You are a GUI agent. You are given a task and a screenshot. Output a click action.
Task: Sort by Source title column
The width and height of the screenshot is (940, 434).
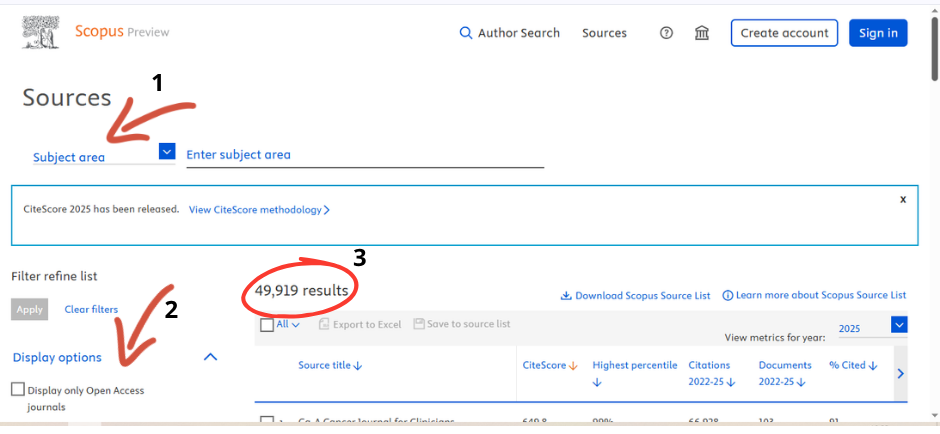click(x=330, y=365)
